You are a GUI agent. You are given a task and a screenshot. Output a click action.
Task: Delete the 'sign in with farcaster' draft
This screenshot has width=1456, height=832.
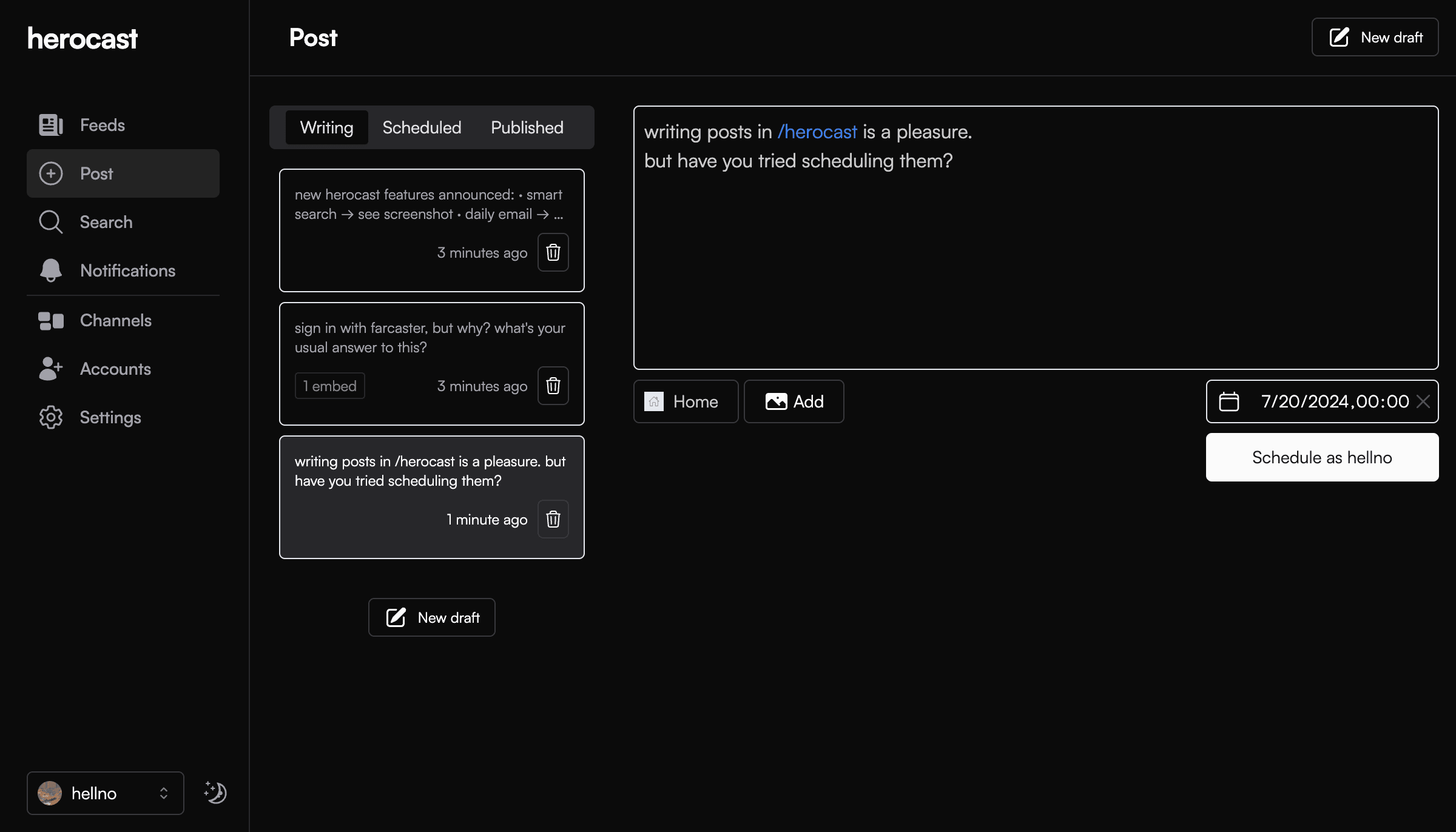(553, 386)
